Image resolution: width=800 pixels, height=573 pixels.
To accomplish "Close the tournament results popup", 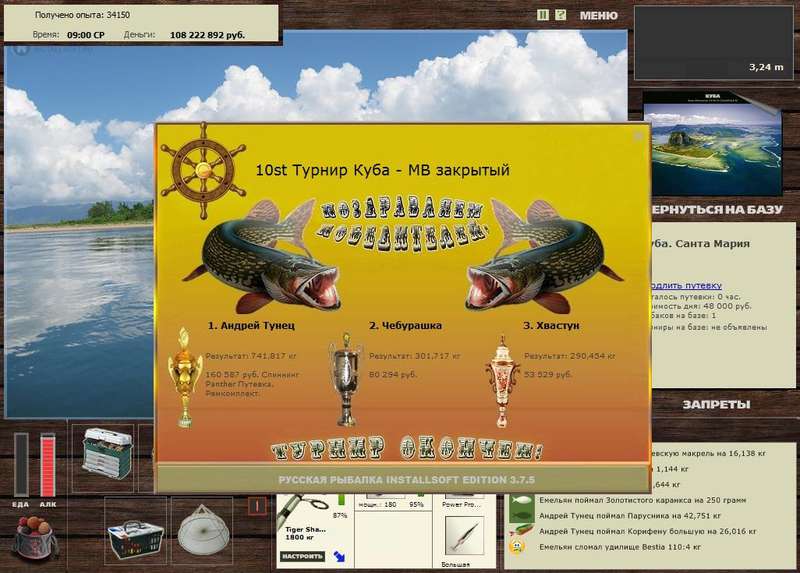I will pyautogui.click(x=638, y=136).
